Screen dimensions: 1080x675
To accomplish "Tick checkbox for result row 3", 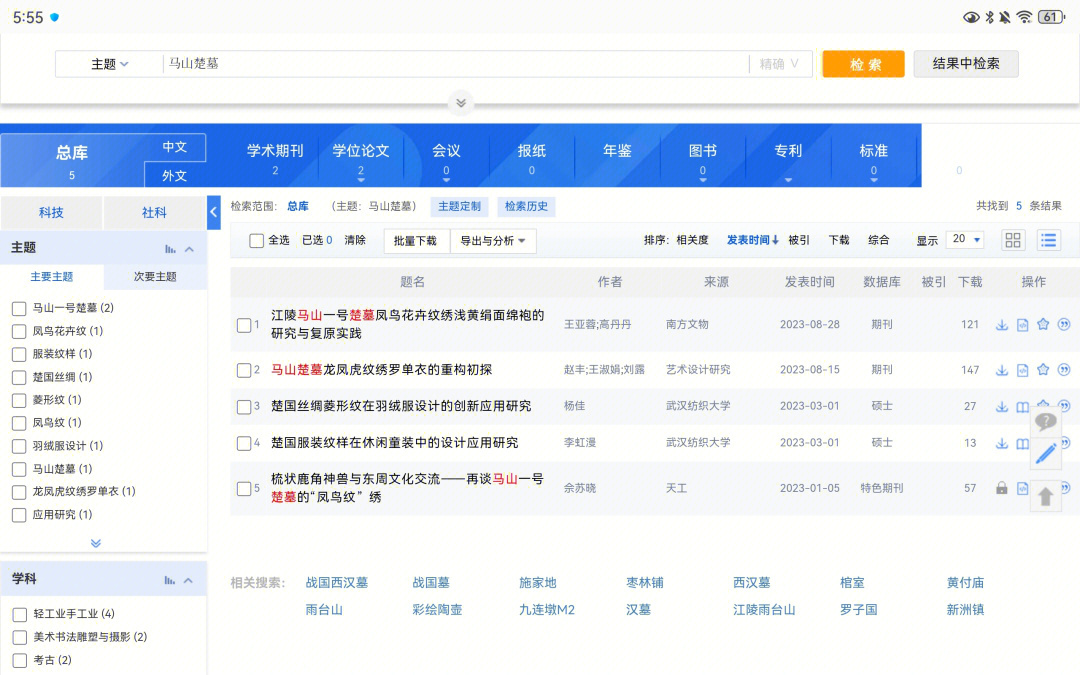I will [x=244, y=406].
